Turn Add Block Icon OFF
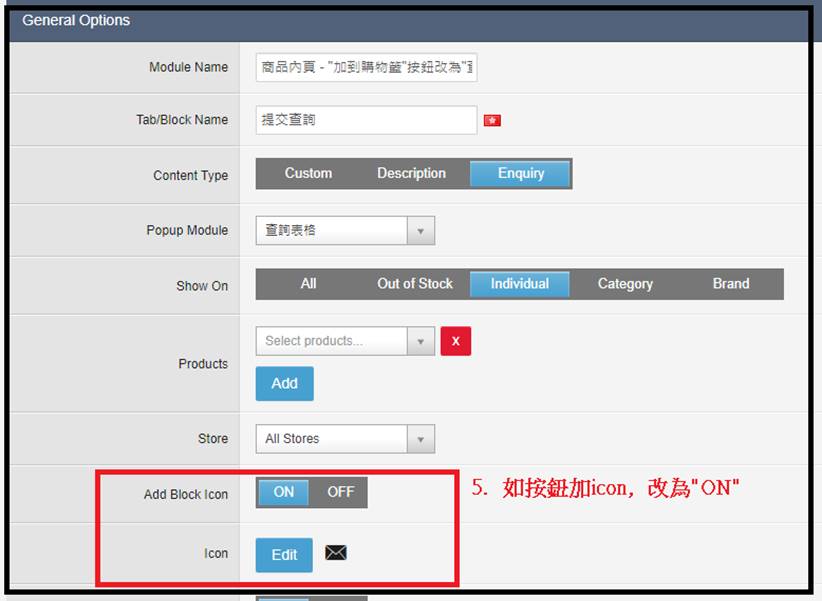822x601 pixels. click(340, 492)
